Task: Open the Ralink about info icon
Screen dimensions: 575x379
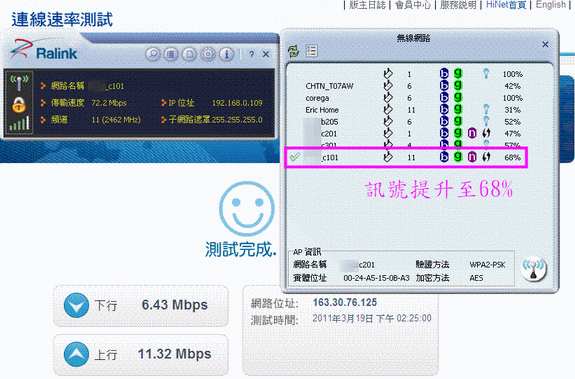Action: [x=227, y=54]
